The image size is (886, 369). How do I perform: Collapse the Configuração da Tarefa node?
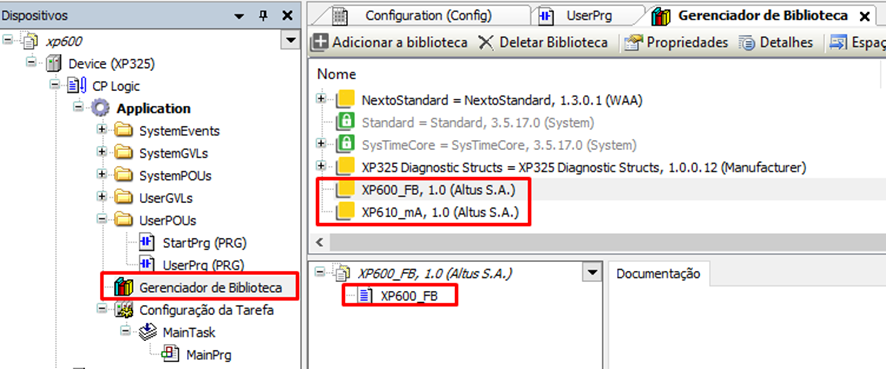click(x=102, y=308)
